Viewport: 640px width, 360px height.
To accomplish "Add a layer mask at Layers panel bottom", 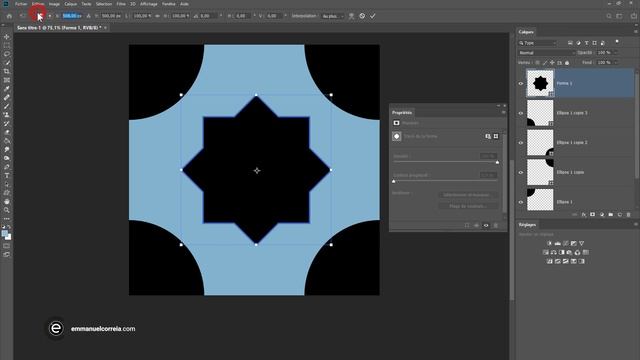I will point(593,215).
